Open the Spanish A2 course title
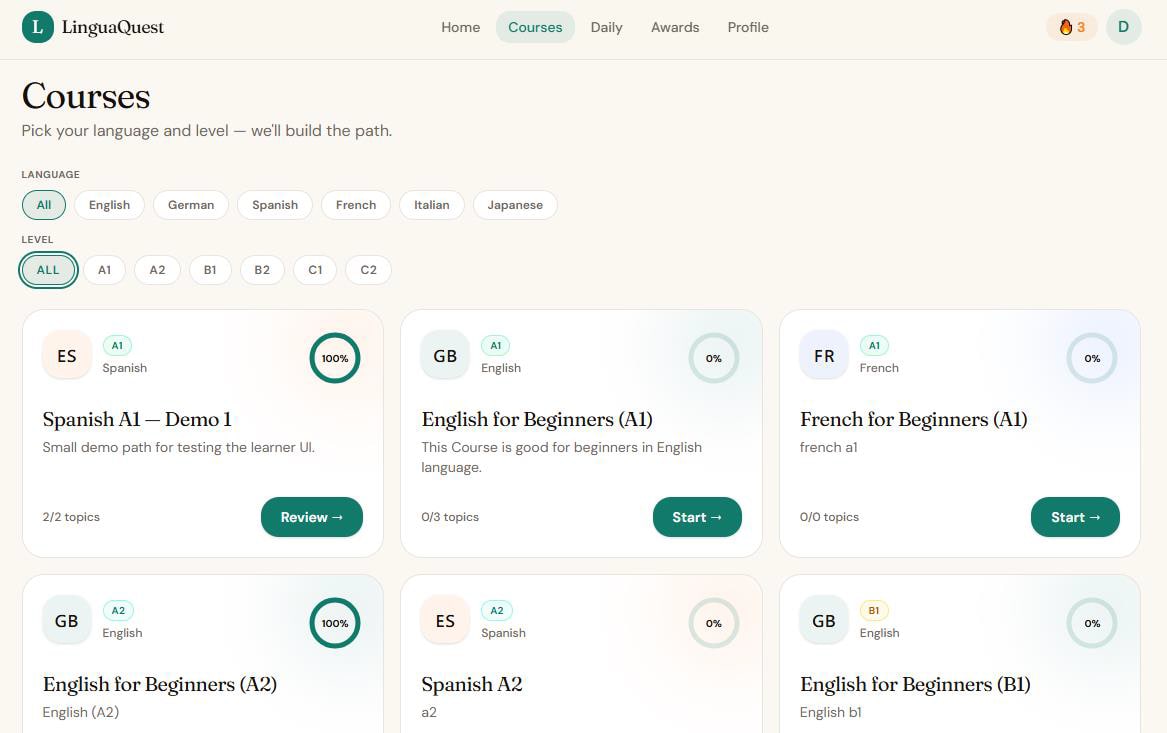 click(x=472, y=685)
